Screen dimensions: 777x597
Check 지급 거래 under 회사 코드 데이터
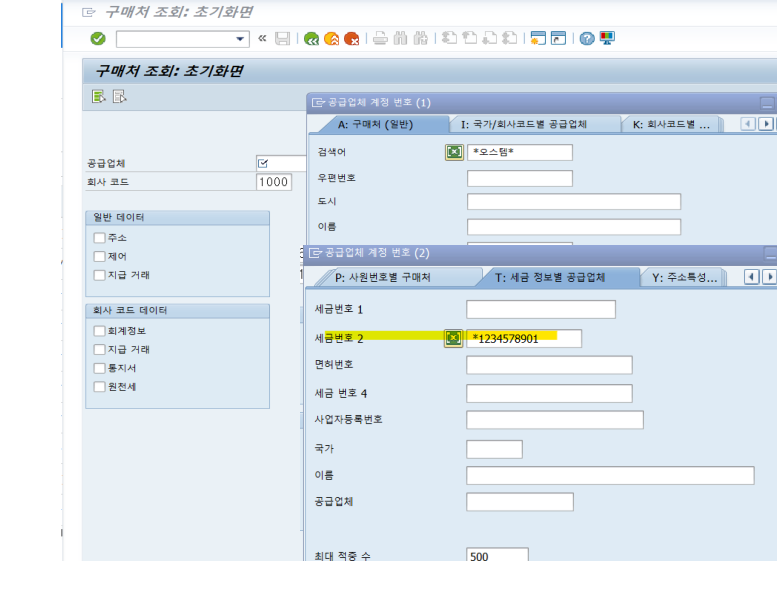pyautogui.click(x=100, y=349)
